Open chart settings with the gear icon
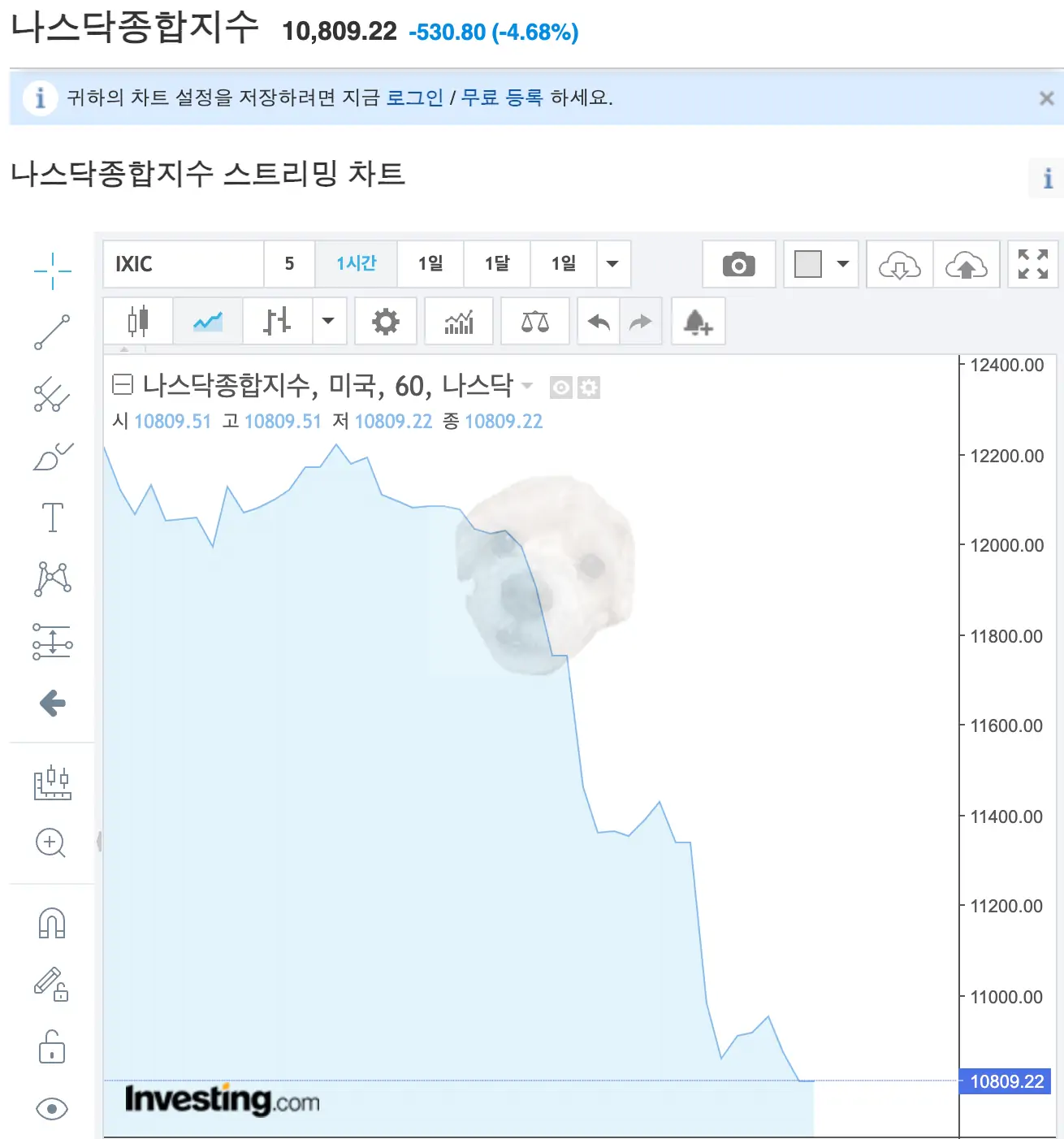The image size is (1064, 1139). (385, 321)
